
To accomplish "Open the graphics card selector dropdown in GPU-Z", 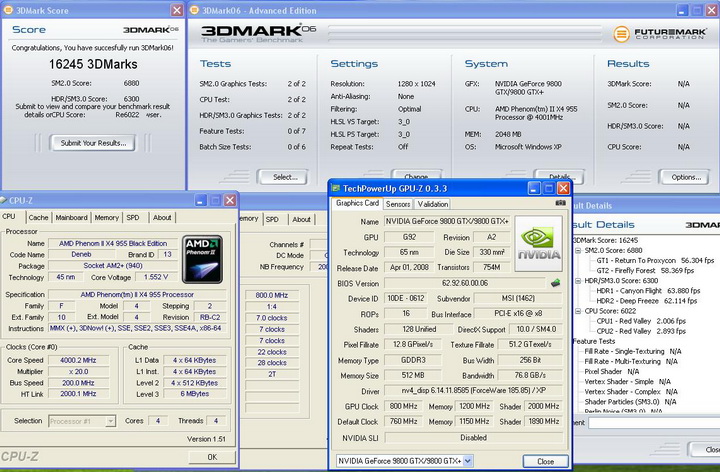I will [x=467, y=461].
